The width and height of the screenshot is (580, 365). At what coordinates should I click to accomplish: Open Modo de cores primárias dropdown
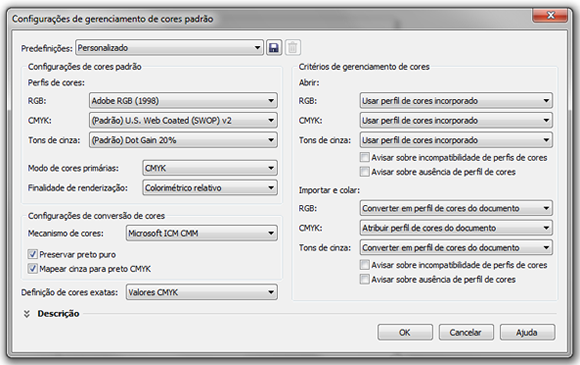click(210, 168)
